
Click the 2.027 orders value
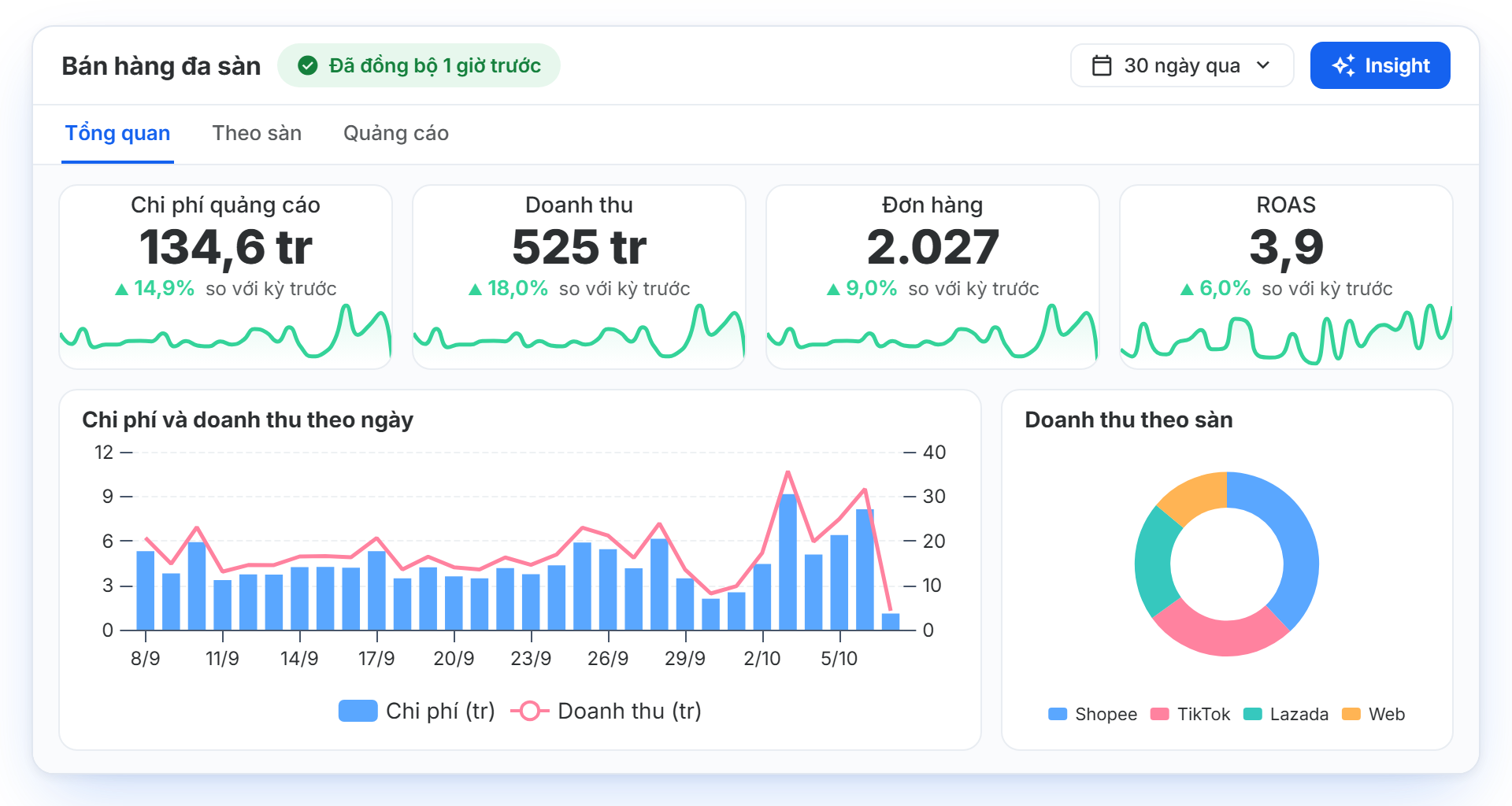(x=932, y=247)
